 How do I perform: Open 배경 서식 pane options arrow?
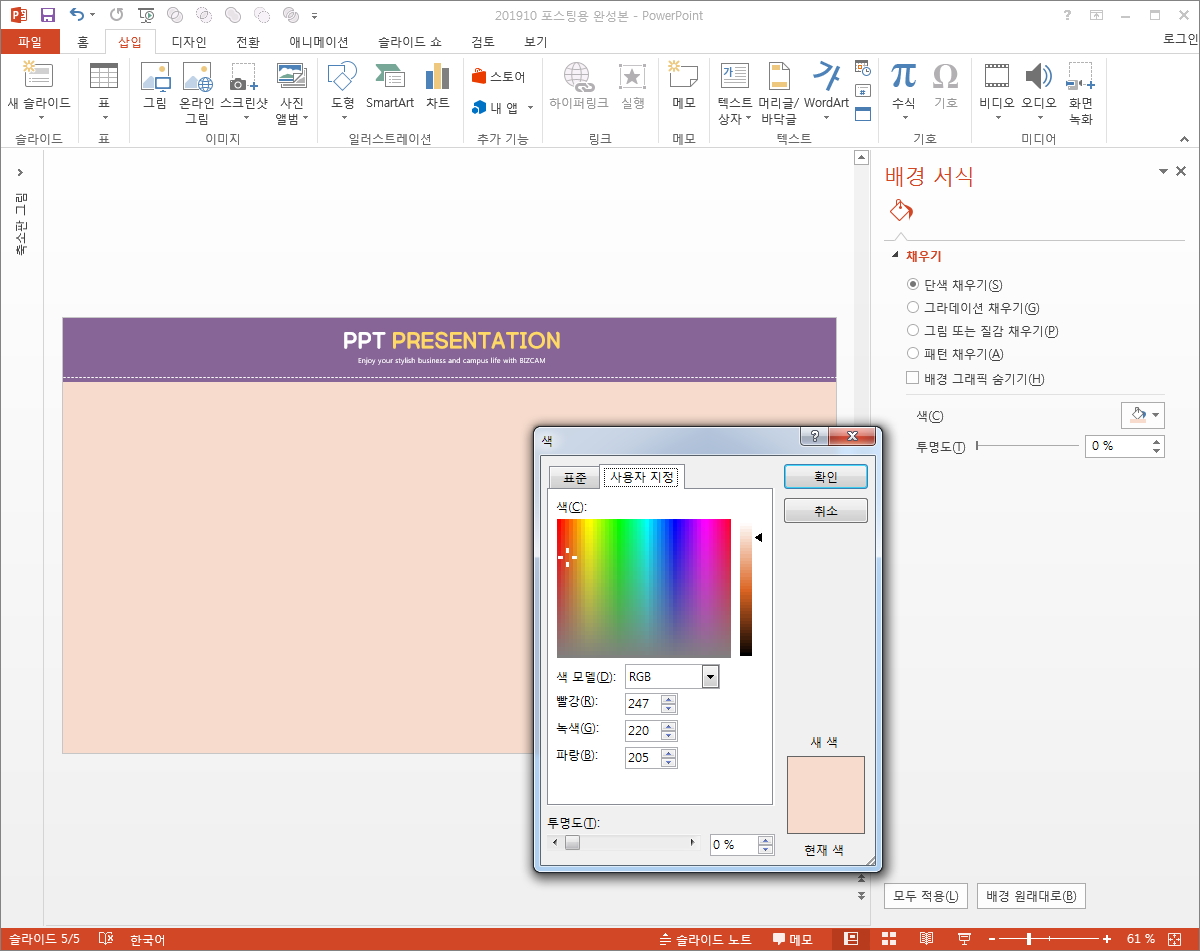point(1164,172)
